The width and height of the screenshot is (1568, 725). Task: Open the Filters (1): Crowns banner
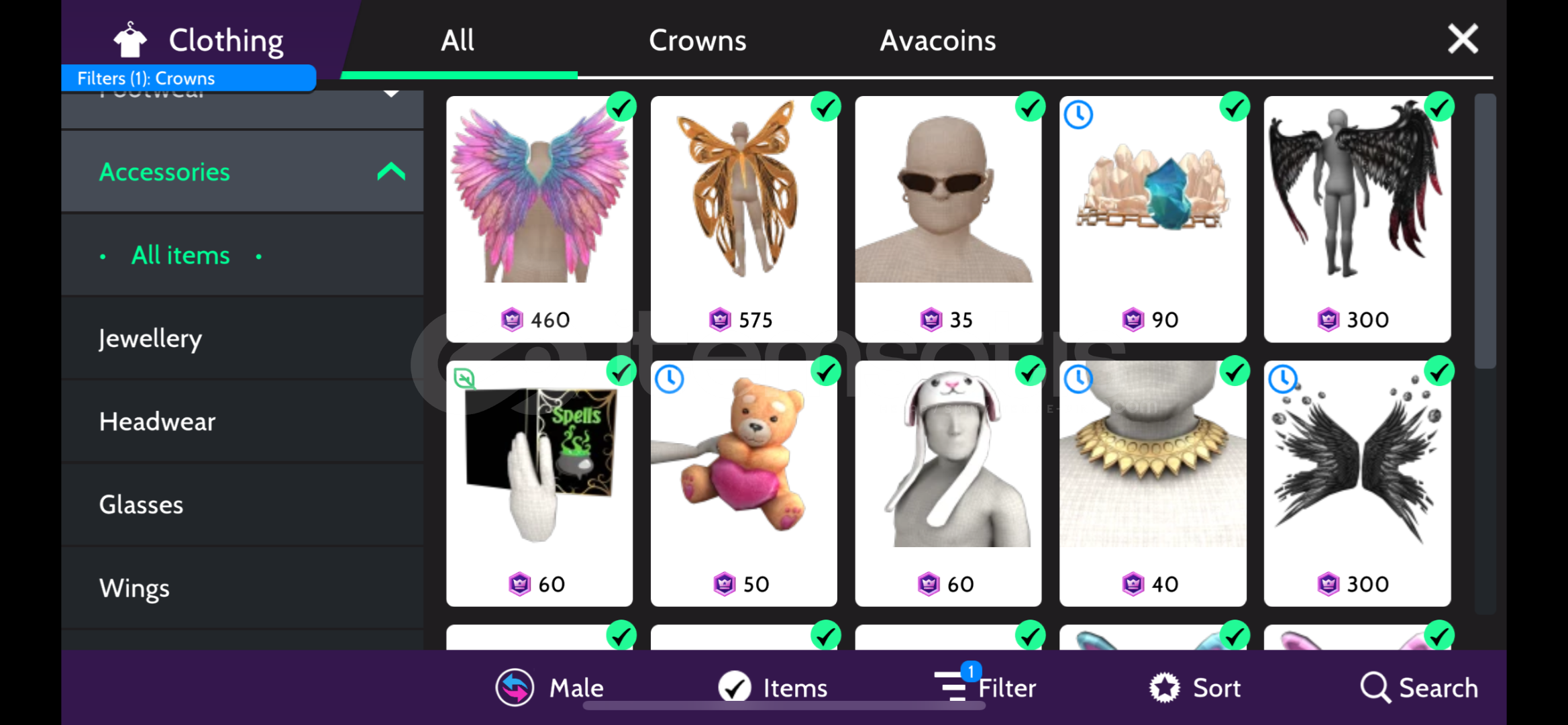(188, 78)
